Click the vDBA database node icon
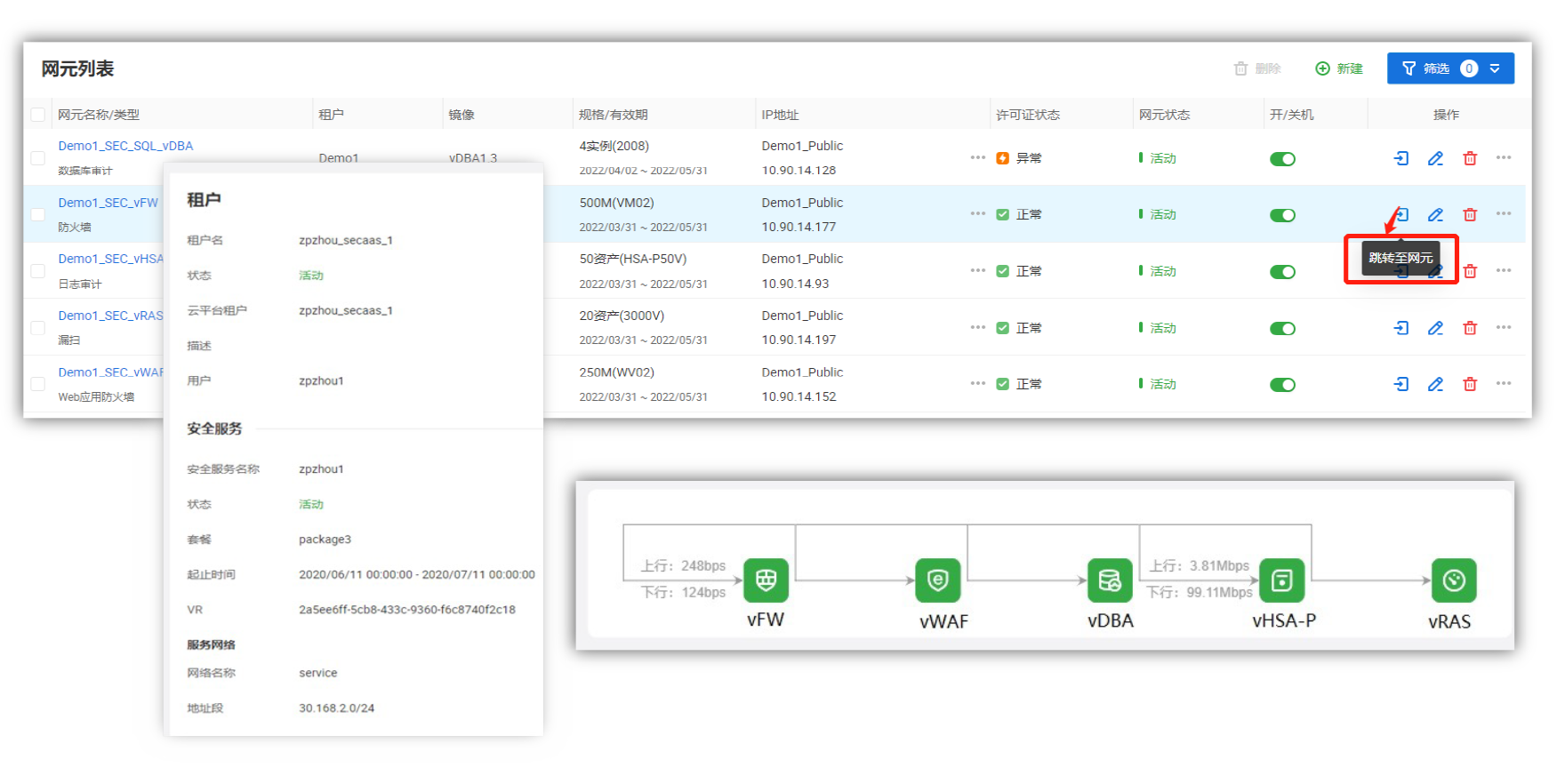Screen dimensions: 1557x784 (1110, 580)
